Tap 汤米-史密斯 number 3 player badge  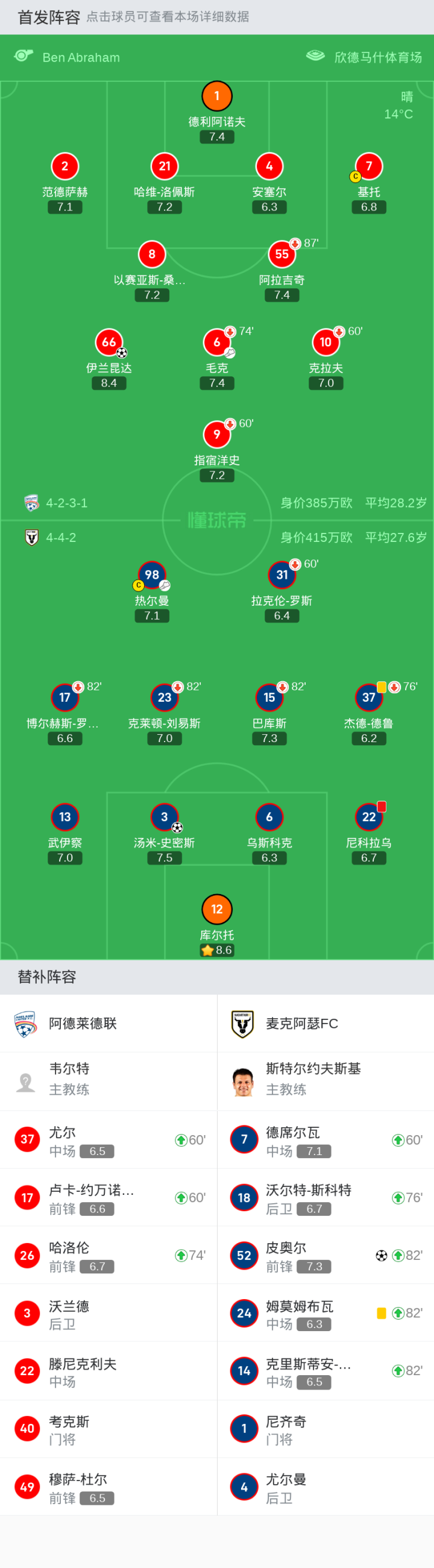click(165, 817)
